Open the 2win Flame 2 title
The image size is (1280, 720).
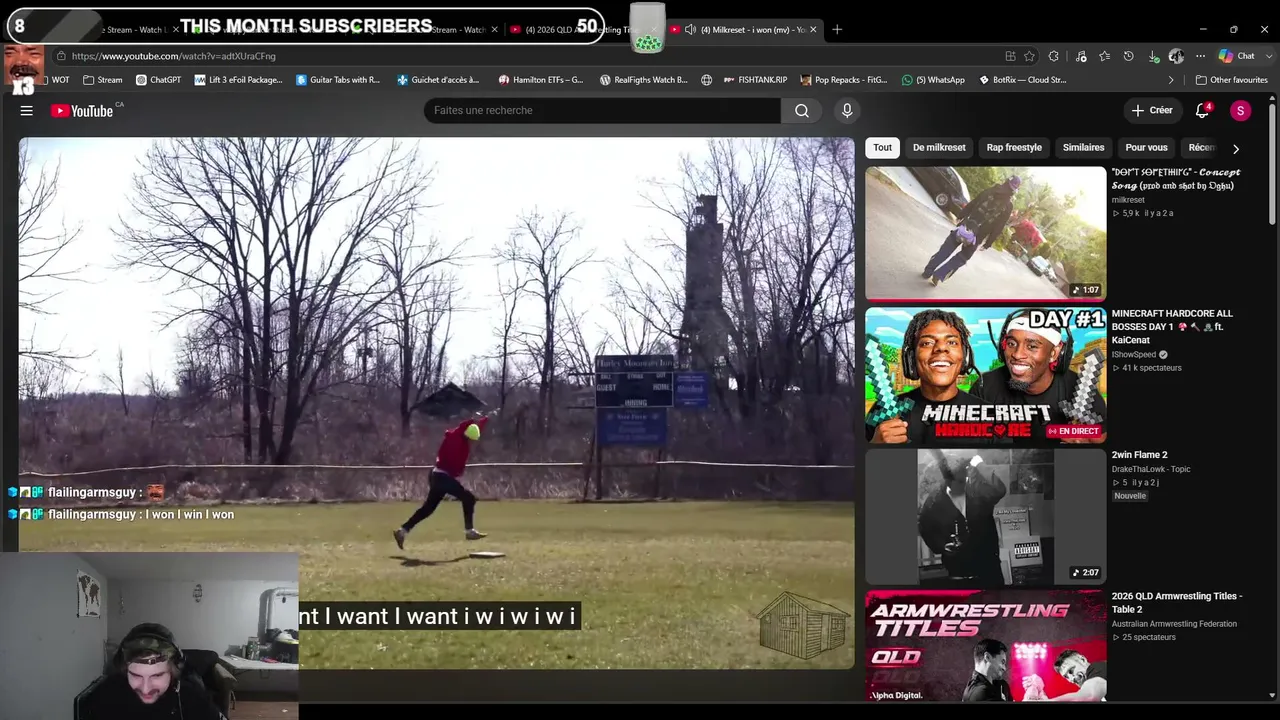(1139, 455)
